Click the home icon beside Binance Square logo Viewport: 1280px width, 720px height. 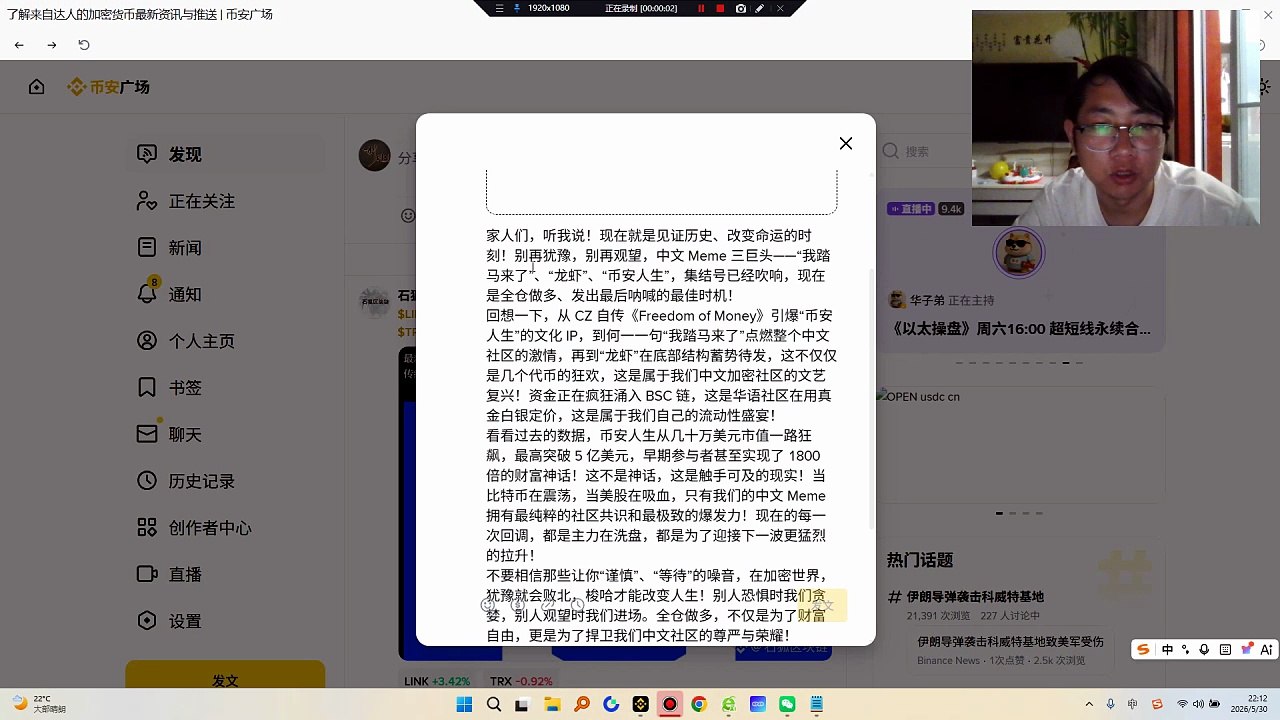tap(37, 87)
